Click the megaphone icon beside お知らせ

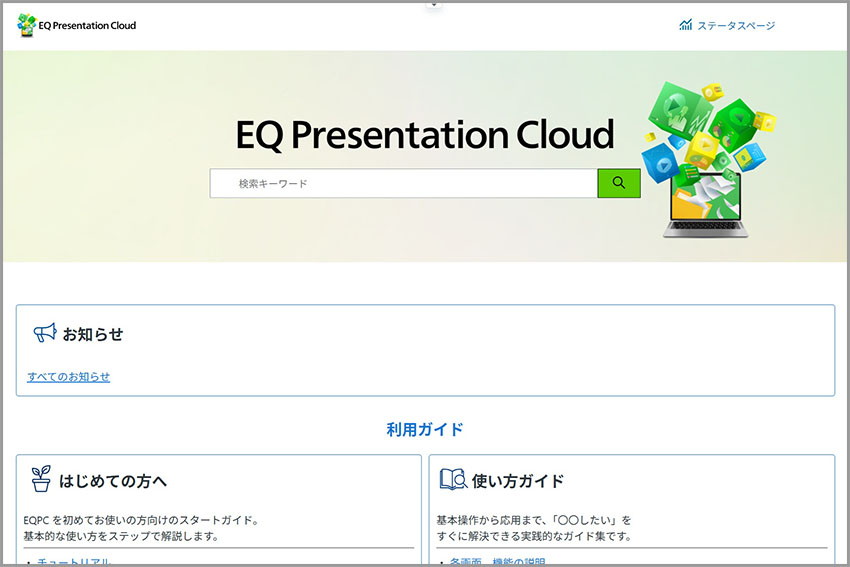(45, 332)
